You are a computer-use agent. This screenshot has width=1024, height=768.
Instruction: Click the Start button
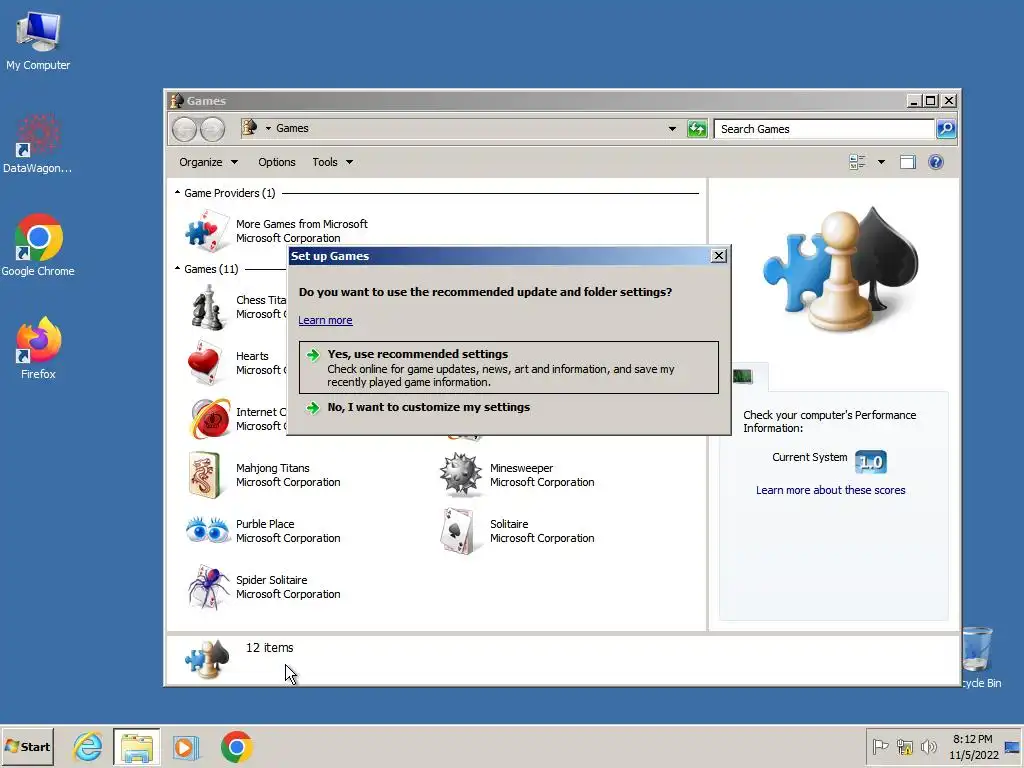[x=27, y=746]
